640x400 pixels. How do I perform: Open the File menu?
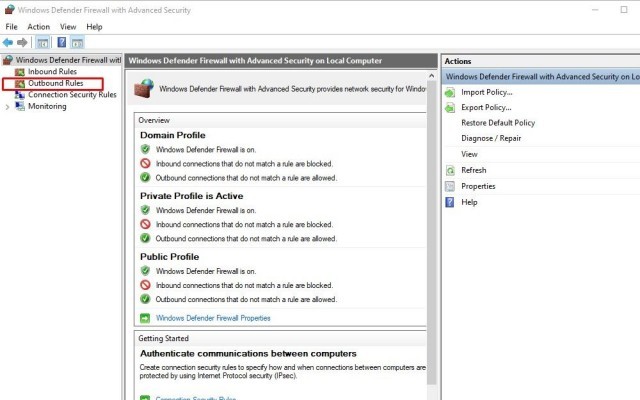pos(11,27)
